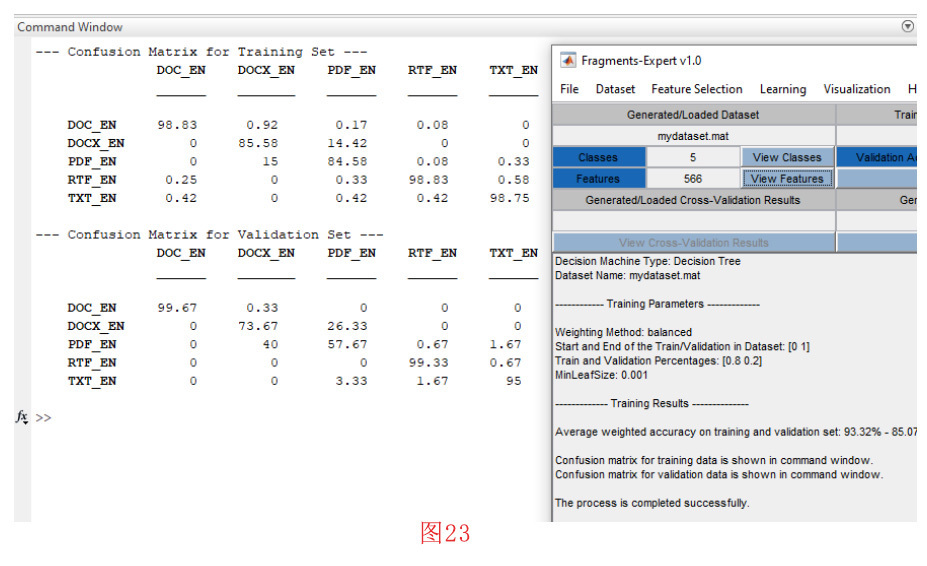Viewport: 927px width, 566px height.
Task: Select the classes count field showing 5
Action: 693,157
